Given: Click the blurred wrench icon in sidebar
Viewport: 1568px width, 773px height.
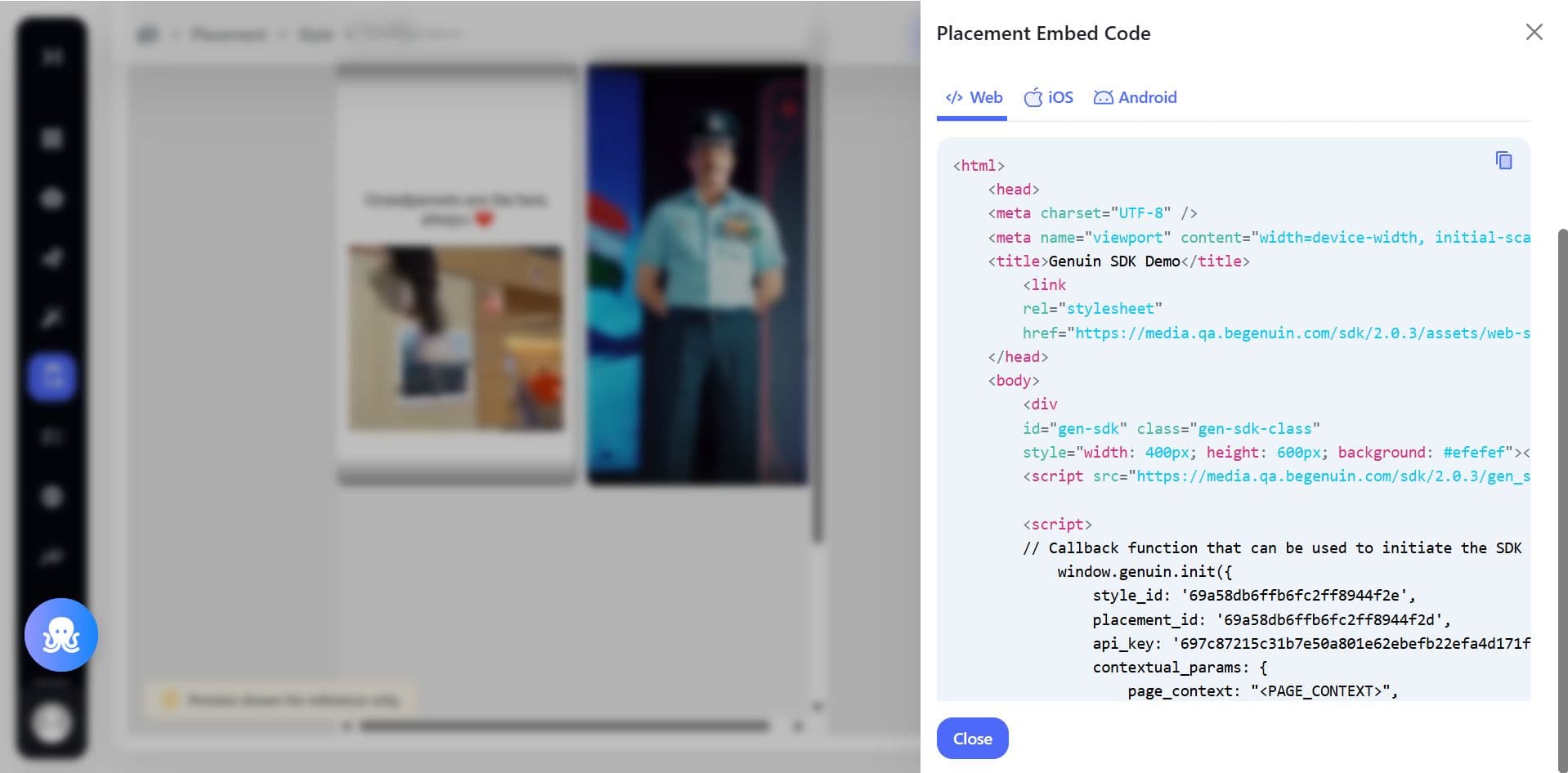Looking at the screenshot, I should coord(52,318).
